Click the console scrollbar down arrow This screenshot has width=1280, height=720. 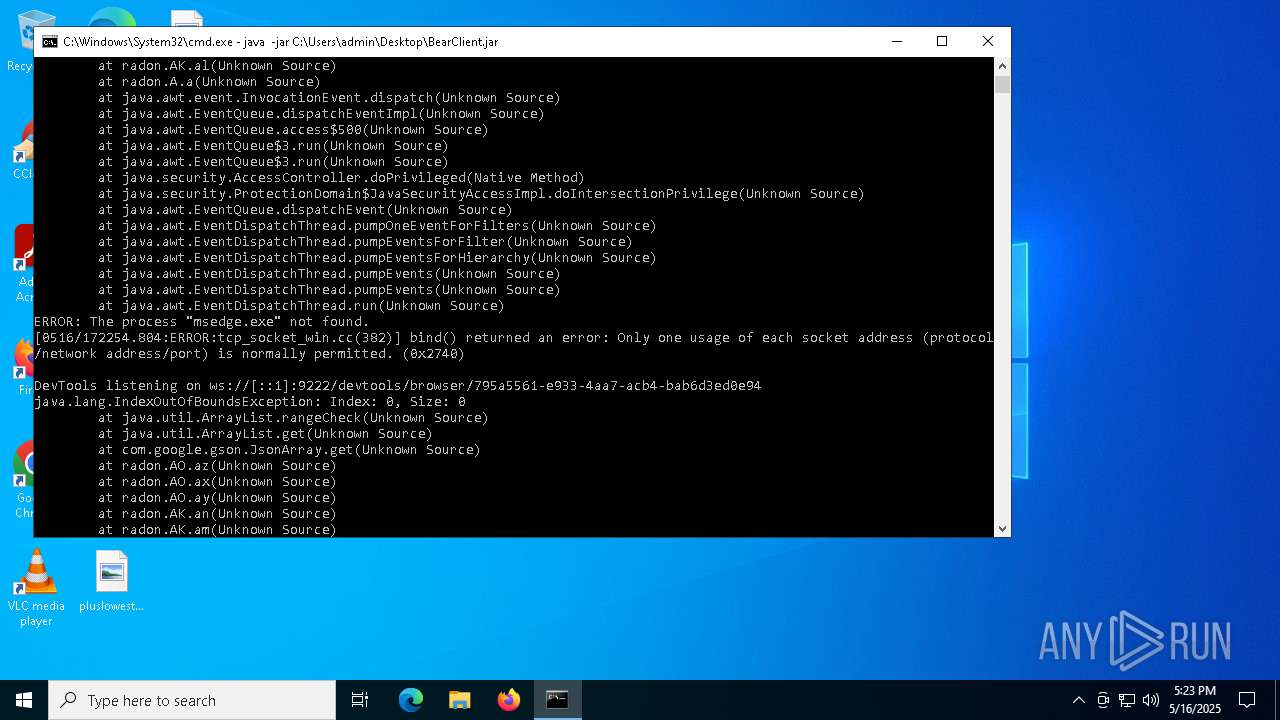[x=1002, y=529]
